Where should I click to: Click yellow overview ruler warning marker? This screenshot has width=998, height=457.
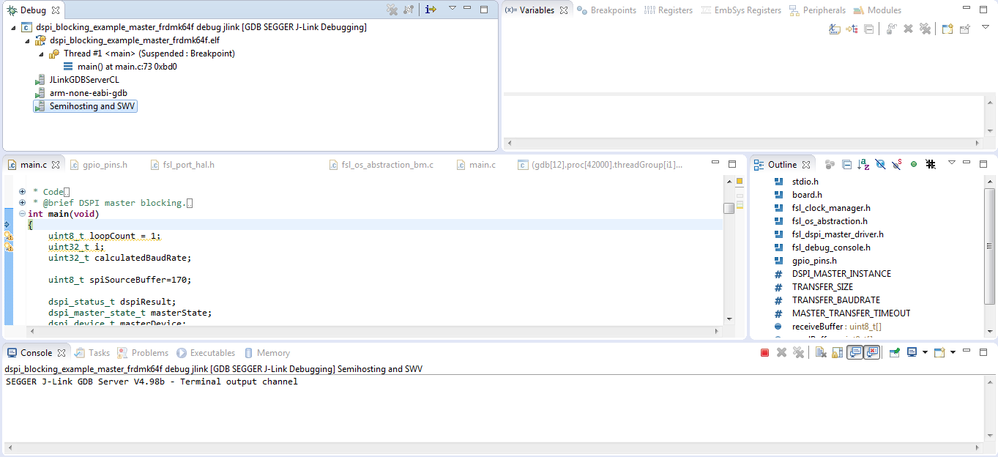[x=740, y=181]
